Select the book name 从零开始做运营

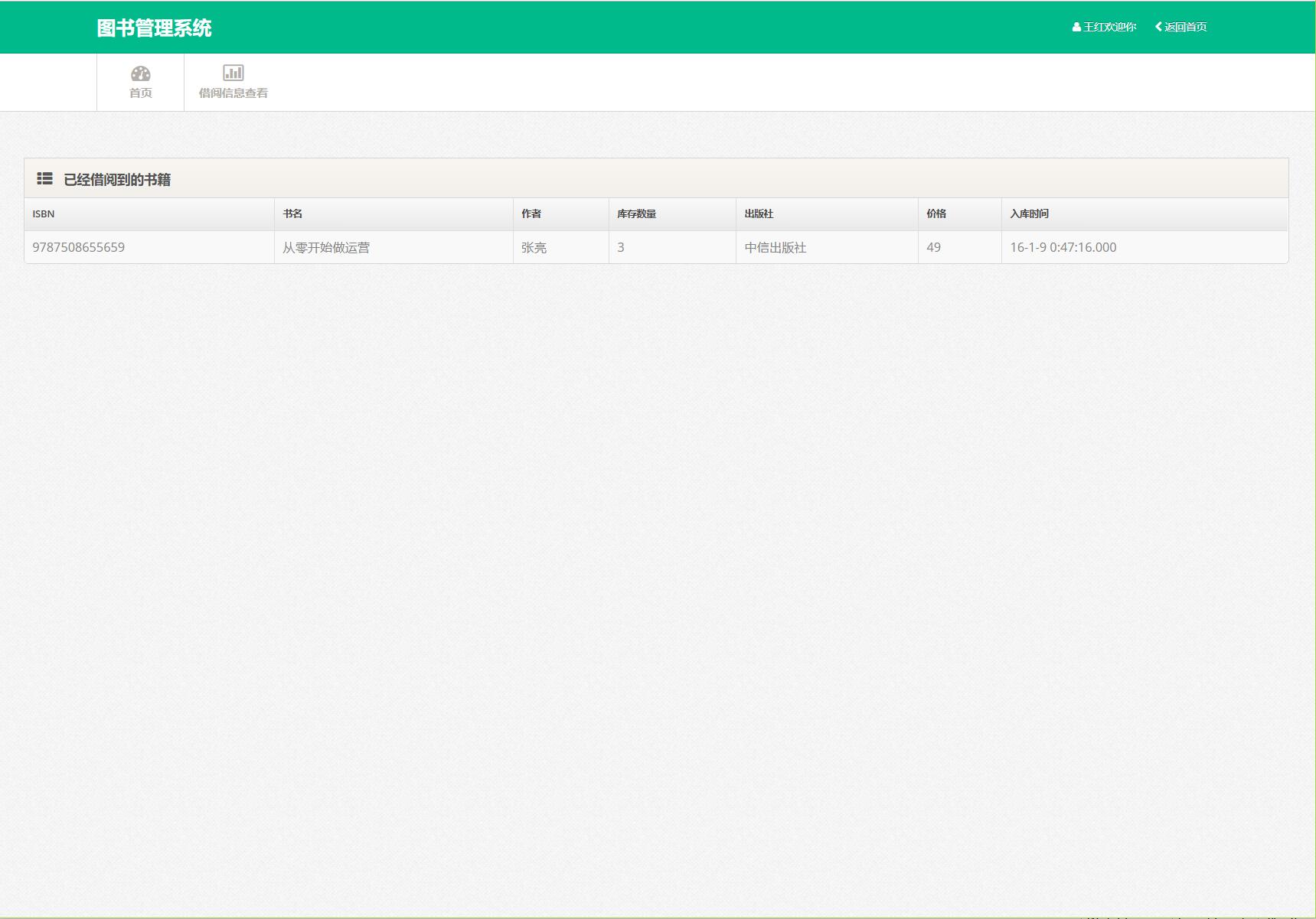click(326, 247)
